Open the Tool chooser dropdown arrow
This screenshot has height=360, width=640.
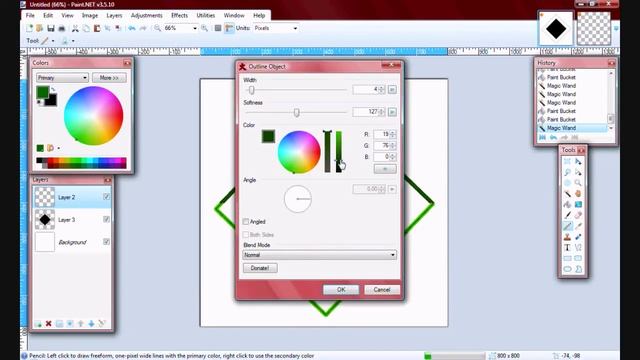tap(53, 41)
